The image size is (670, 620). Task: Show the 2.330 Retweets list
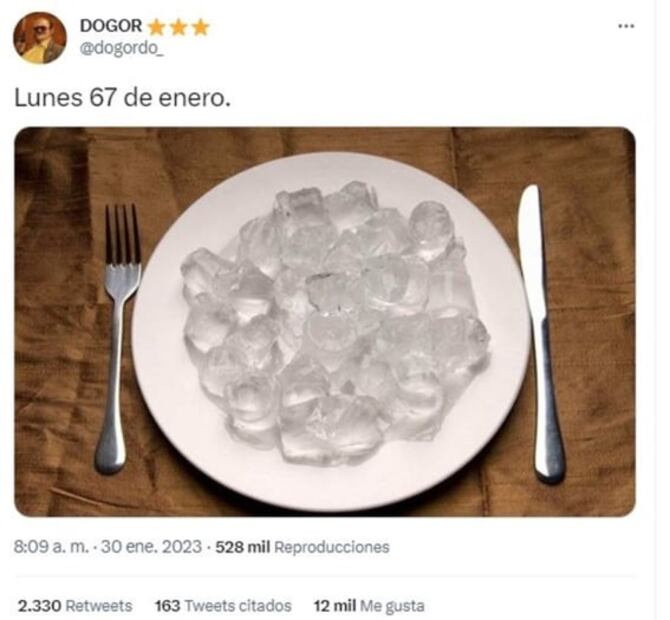tap(75, 605)
